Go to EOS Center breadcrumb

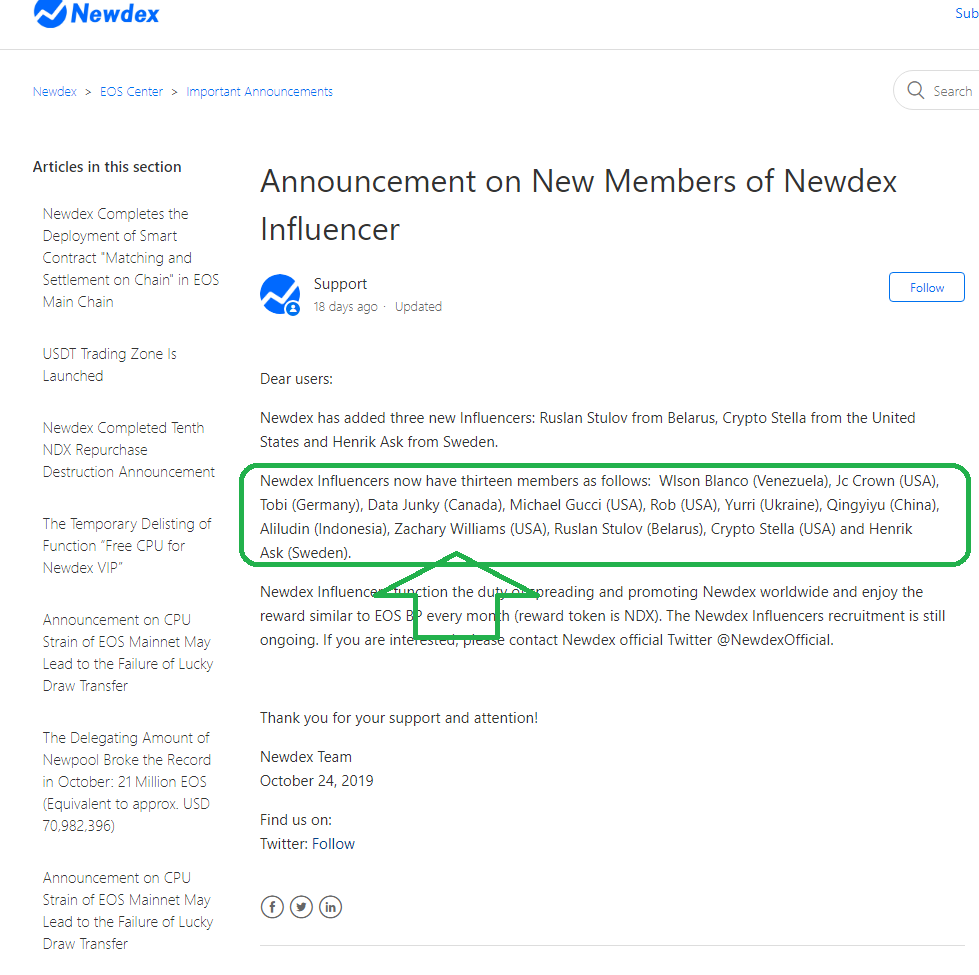(131, 91)
